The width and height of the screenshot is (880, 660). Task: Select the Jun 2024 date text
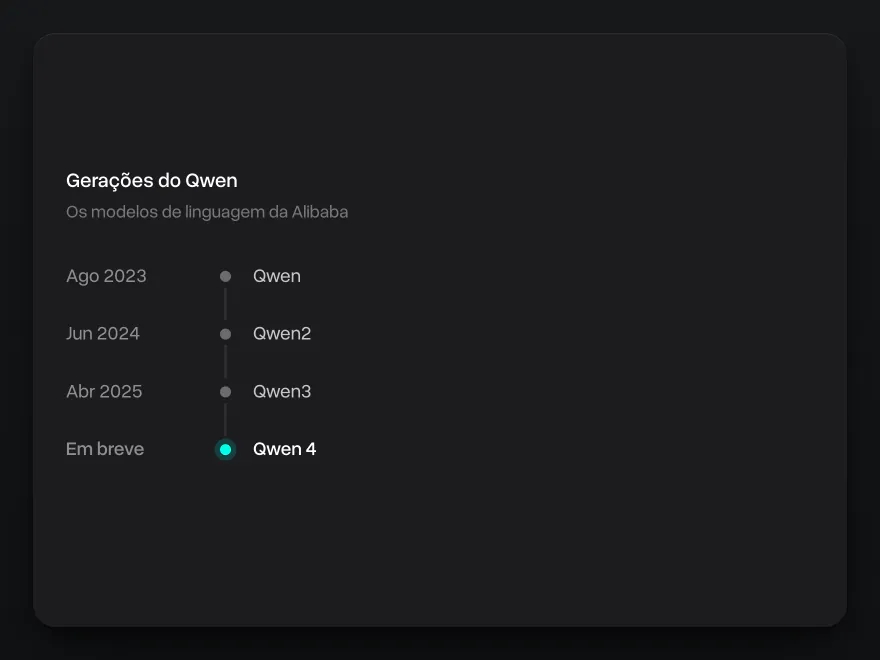coord(103,333)
